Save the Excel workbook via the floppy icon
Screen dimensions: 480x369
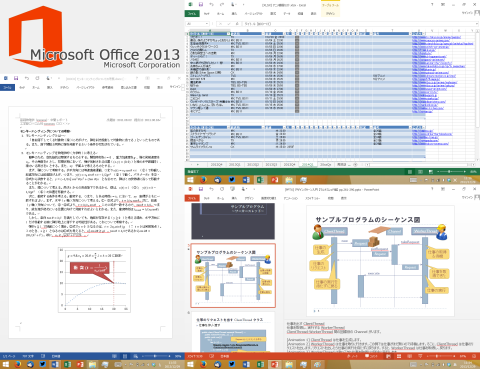[201, 5]
